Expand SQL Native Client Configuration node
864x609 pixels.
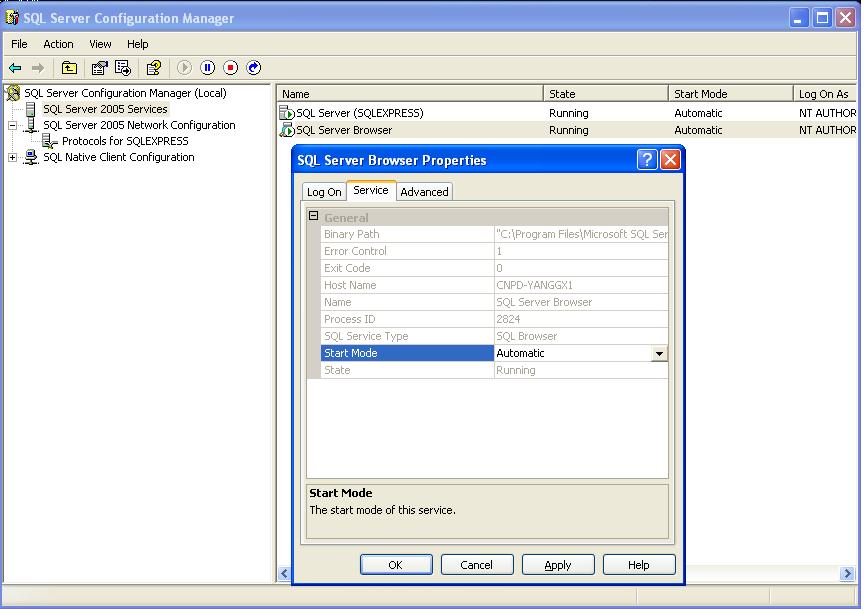(x=12, y=157)
